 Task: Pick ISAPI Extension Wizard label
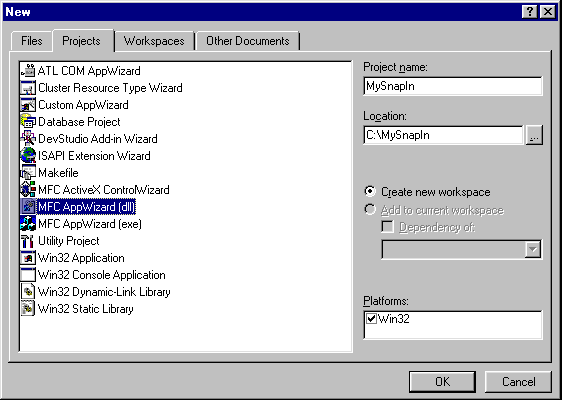coord(94,156)
